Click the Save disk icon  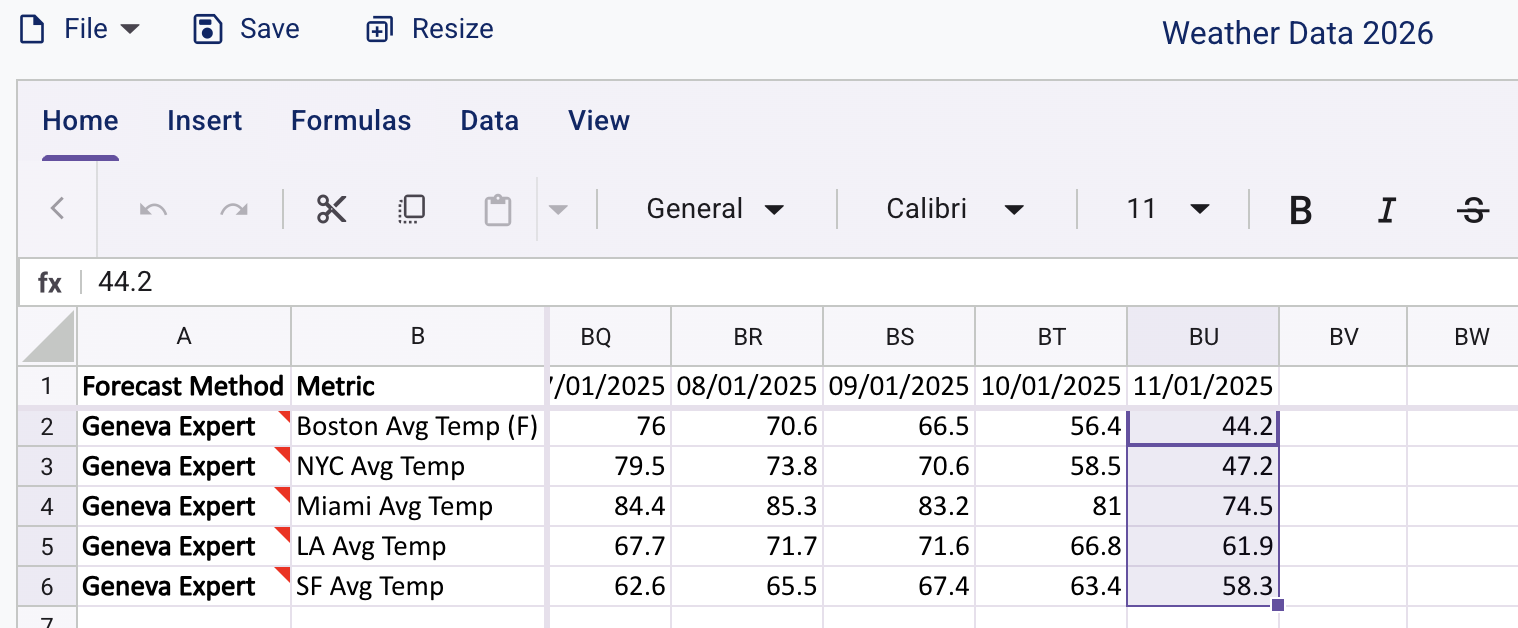[x=207, y=29]
